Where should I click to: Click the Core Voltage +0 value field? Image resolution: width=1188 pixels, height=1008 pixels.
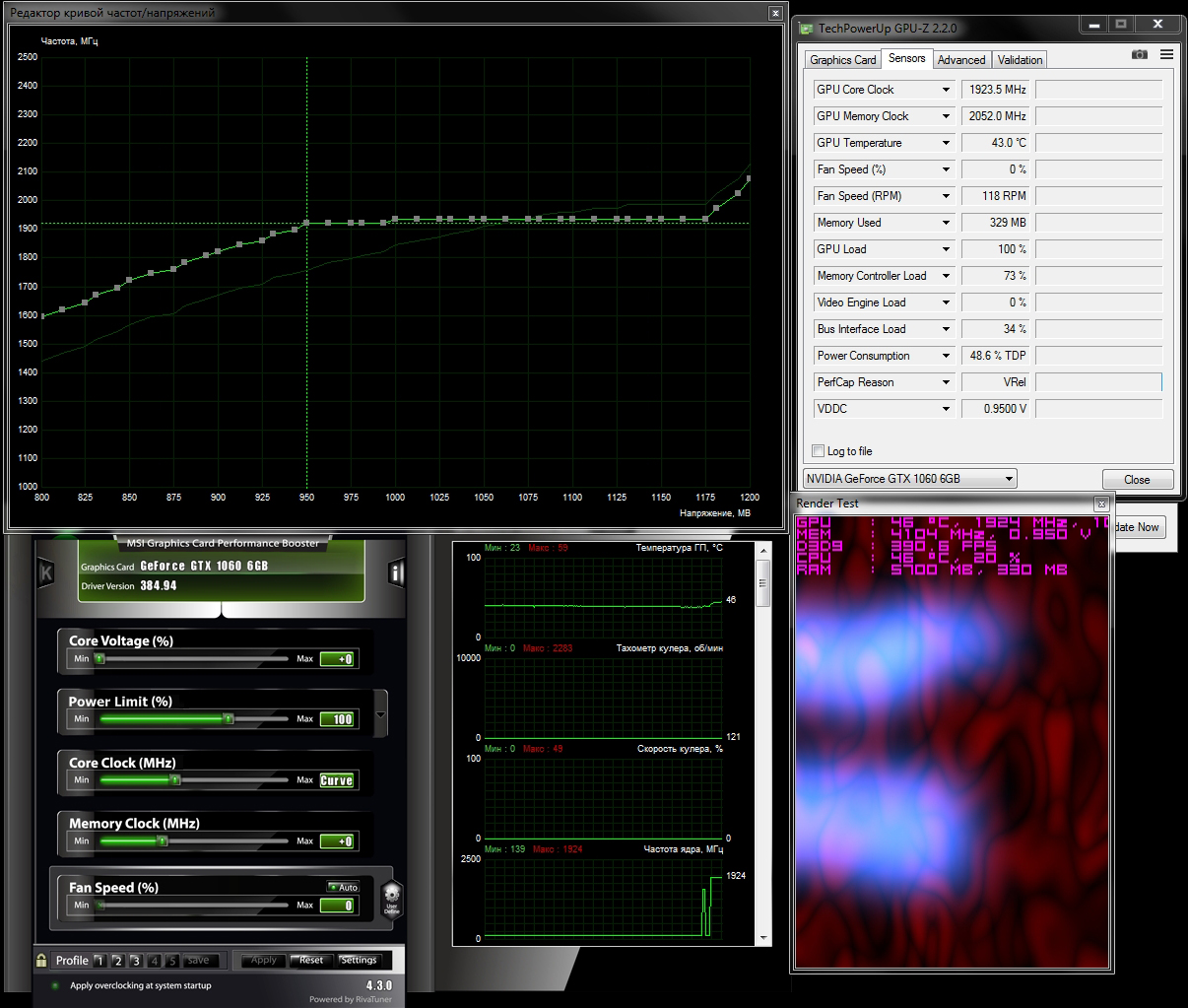(x=337, y=659)
